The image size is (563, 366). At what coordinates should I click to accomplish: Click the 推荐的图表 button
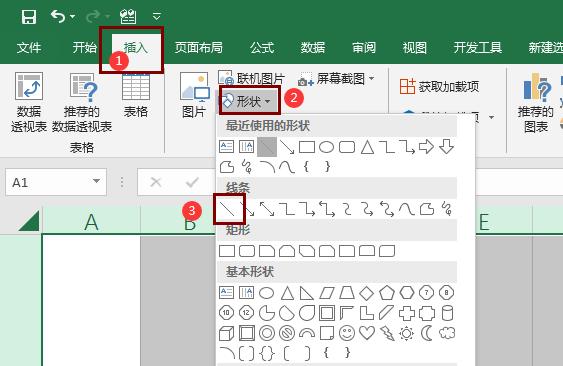point(536,103)
